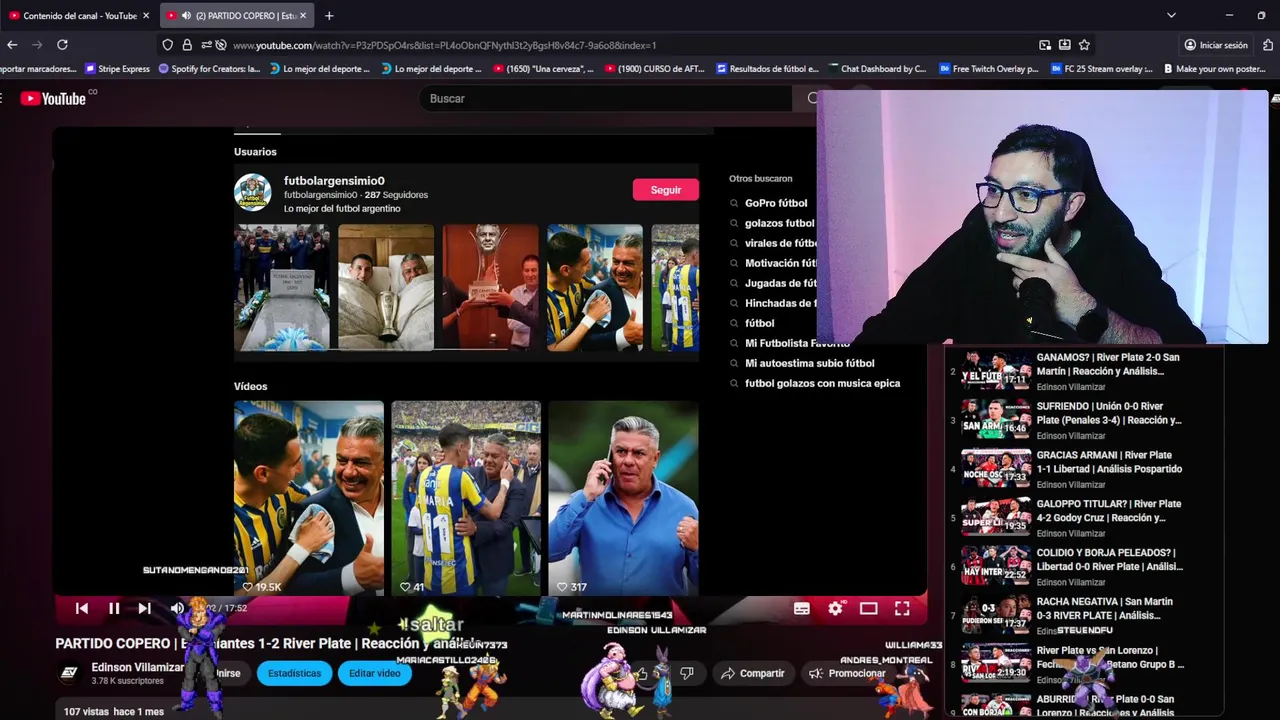The width and height of the screenshot is (1280, 720).
Task: Enter full screen mode on the player
Action: tap(902, 608)
